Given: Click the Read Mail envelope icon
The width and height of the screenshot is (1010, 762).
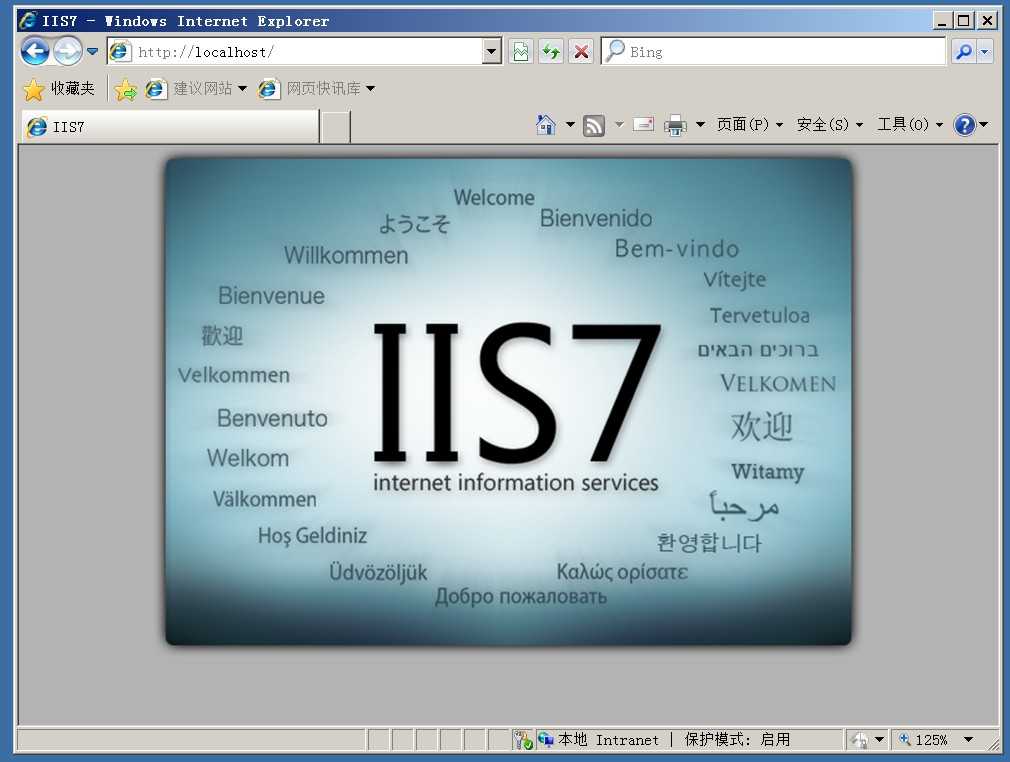Looking at the screenshot, I should [643, 124].
